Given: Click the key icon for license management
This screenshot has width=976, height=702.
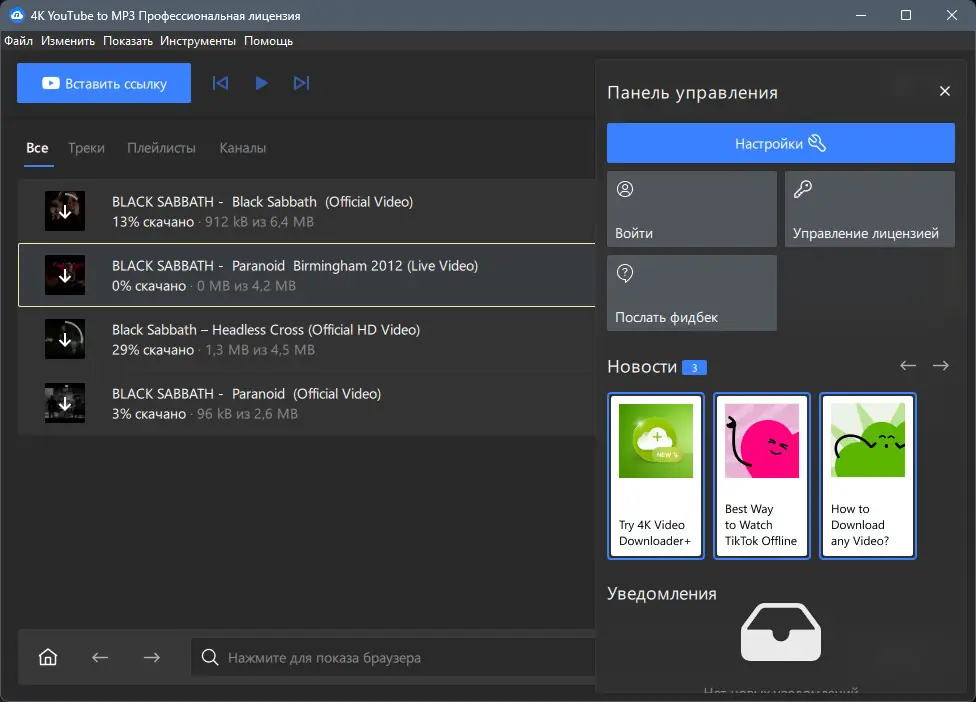Looking at the screenshot, I should (x=803, y=189).
